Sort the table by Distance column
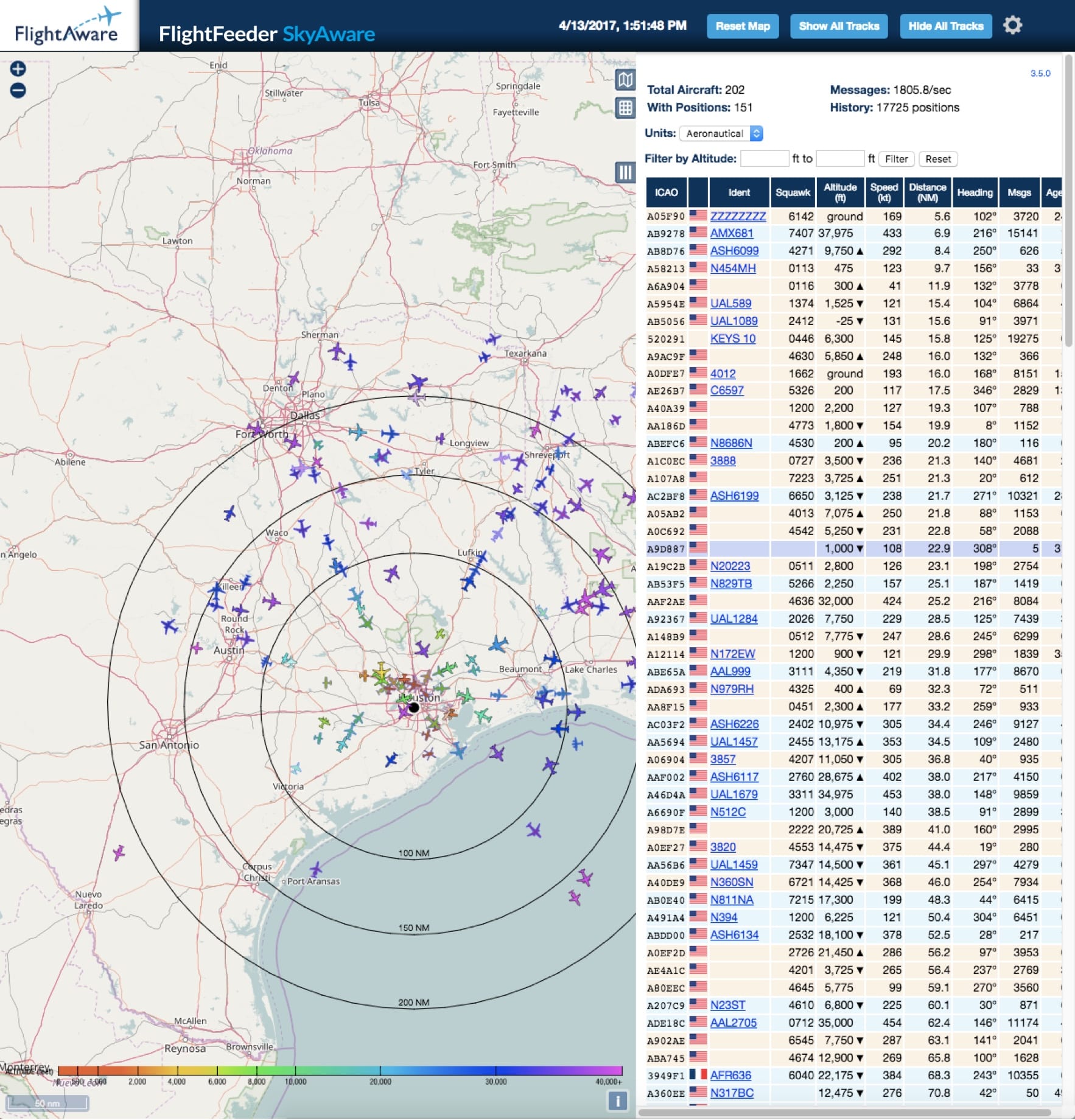Viewport: 1075px width, 1120px height. tap(929, 192)
